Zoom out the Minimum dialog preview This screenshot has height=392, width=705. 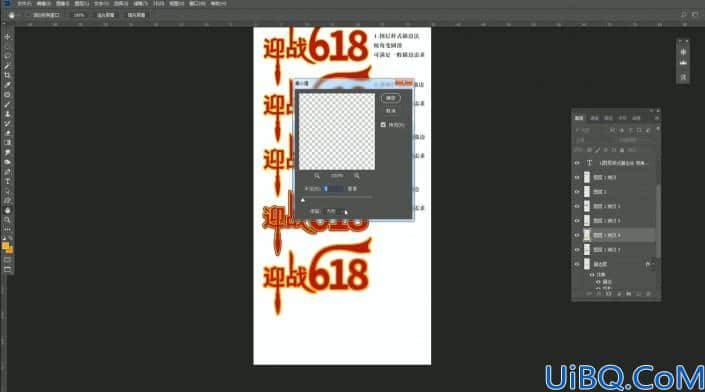point(317,175)
